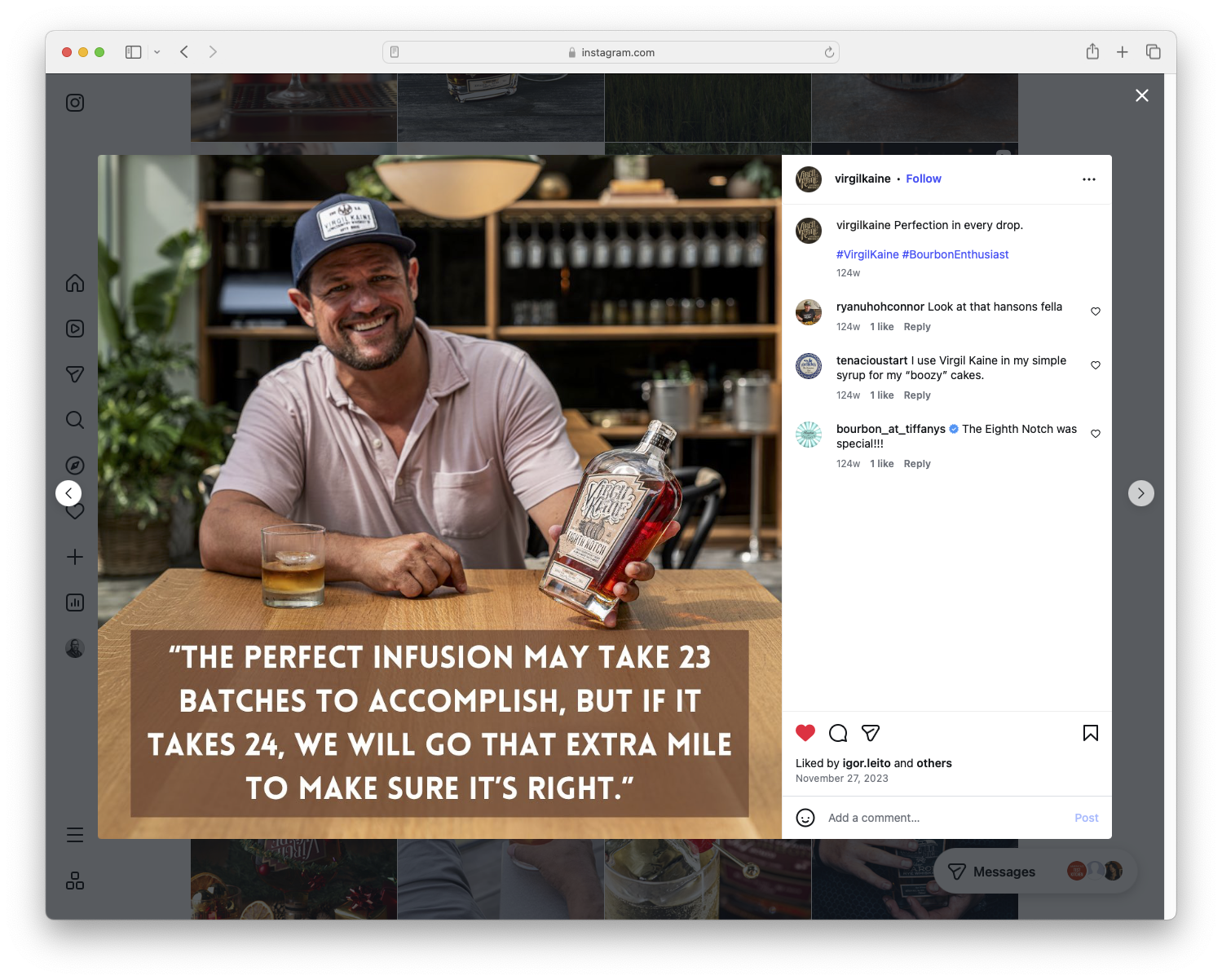Share the post via the paper plane icon
This screenshot has width=1222, height=980.
click(x=871, y=733)
